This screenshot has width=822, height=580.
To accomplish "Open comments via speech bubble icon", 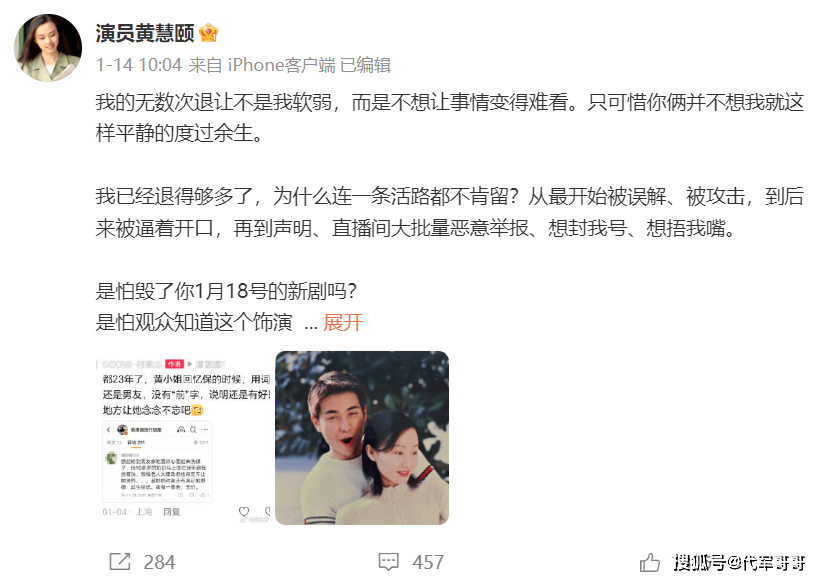I will coord(388,562).
